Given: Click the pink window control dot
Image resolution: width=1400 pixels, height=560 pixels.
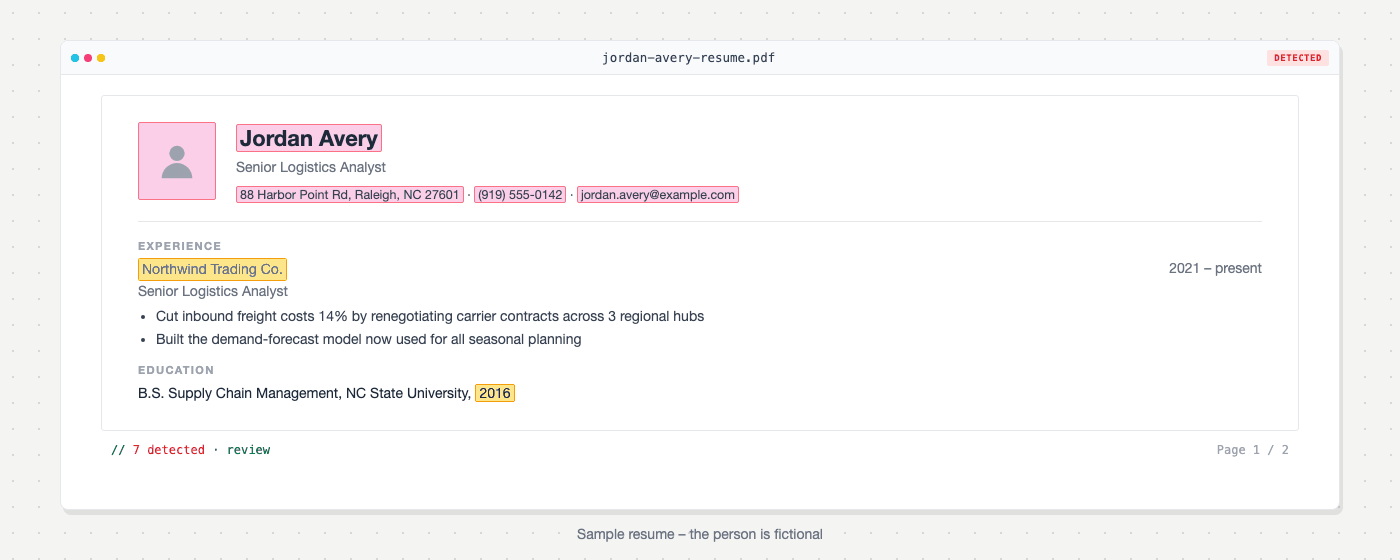Looking at the screenshot, I should click(x=88, y=58).
